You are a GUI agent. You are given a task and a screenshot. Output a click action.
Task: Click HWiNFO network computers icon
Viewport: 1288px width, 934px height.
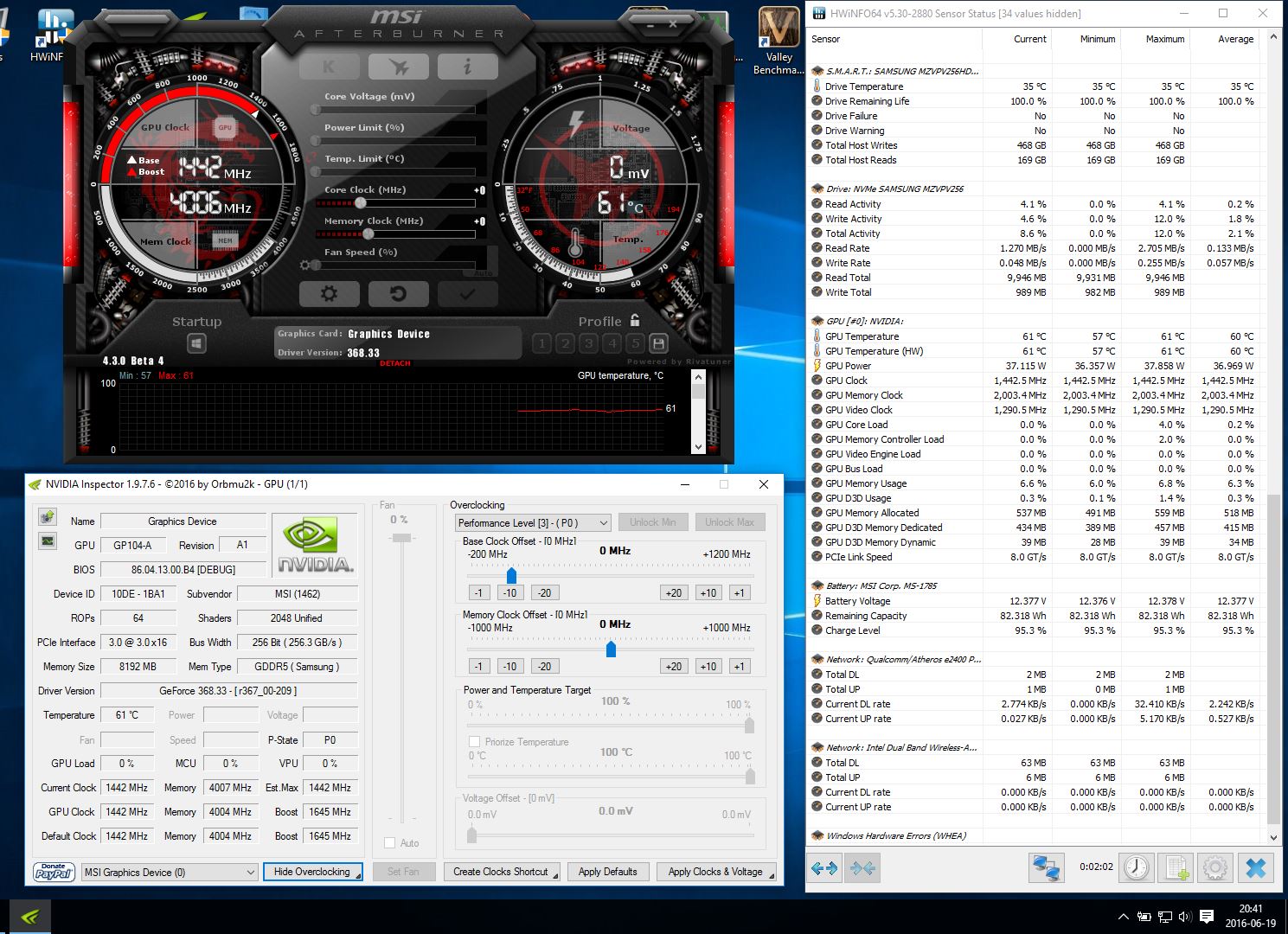click(1046, 867)
